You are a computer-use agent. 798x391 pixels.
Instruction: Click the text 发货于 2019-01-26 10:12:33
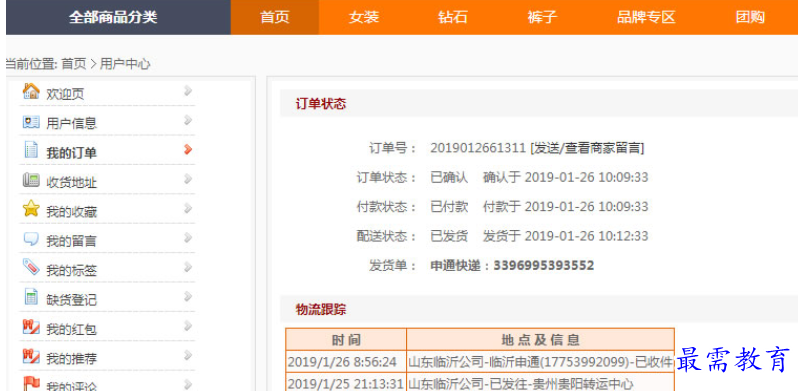pos(565,236)
